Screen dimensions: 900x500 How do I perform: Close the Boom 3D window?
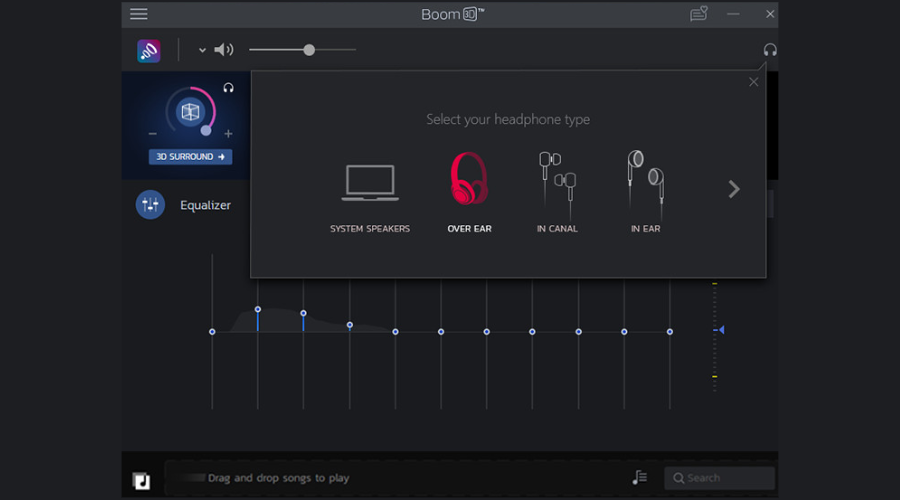tap(770, 14)
